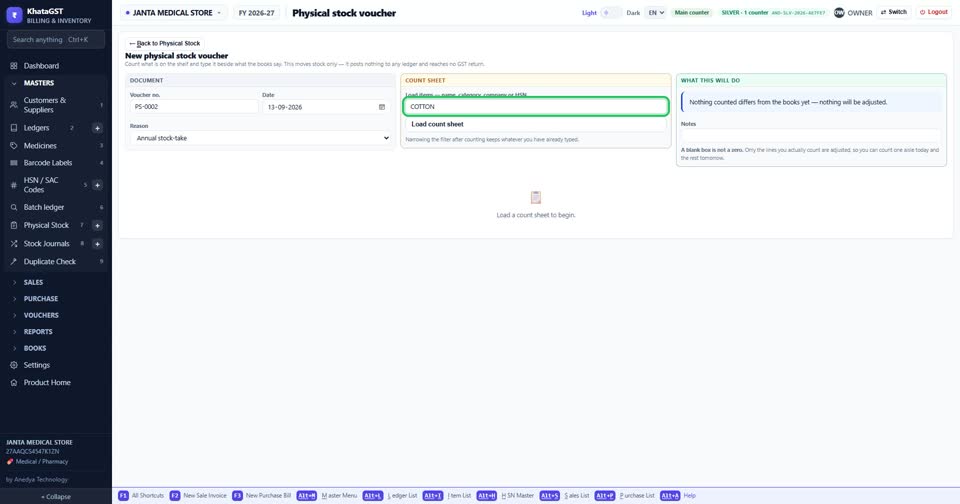This screenshot has width=960, height=504.
Task: Add new Stock Journal with plus button
Action: (x=97, y=244)
